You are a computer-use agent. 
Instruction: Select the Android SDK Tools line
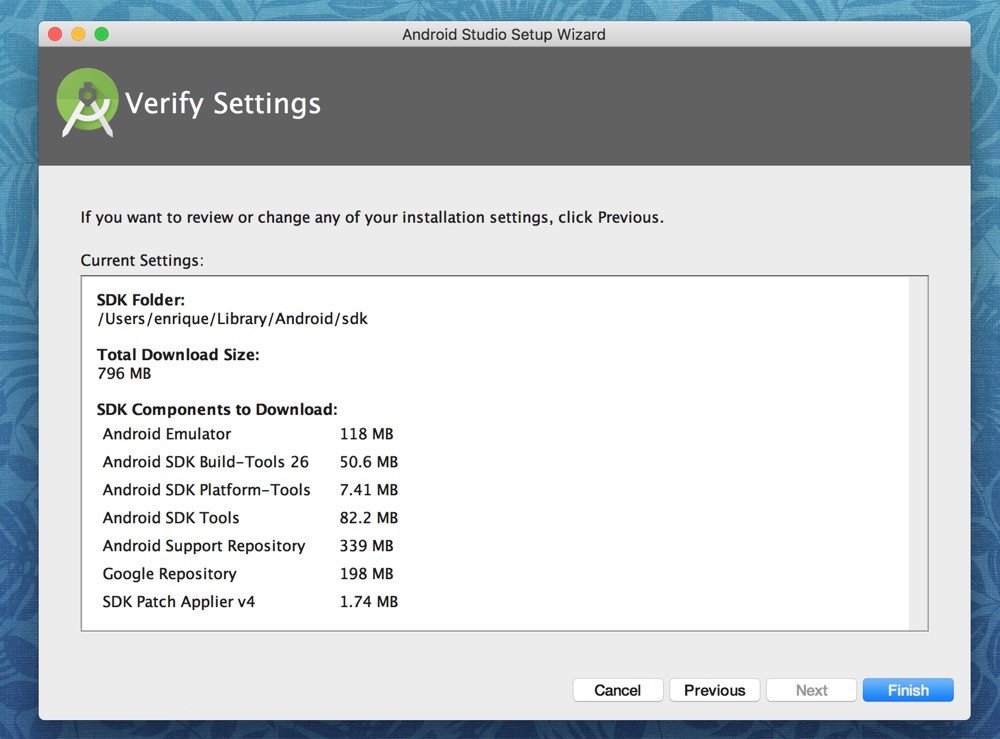pyautogui.click(x=171, y=518)
